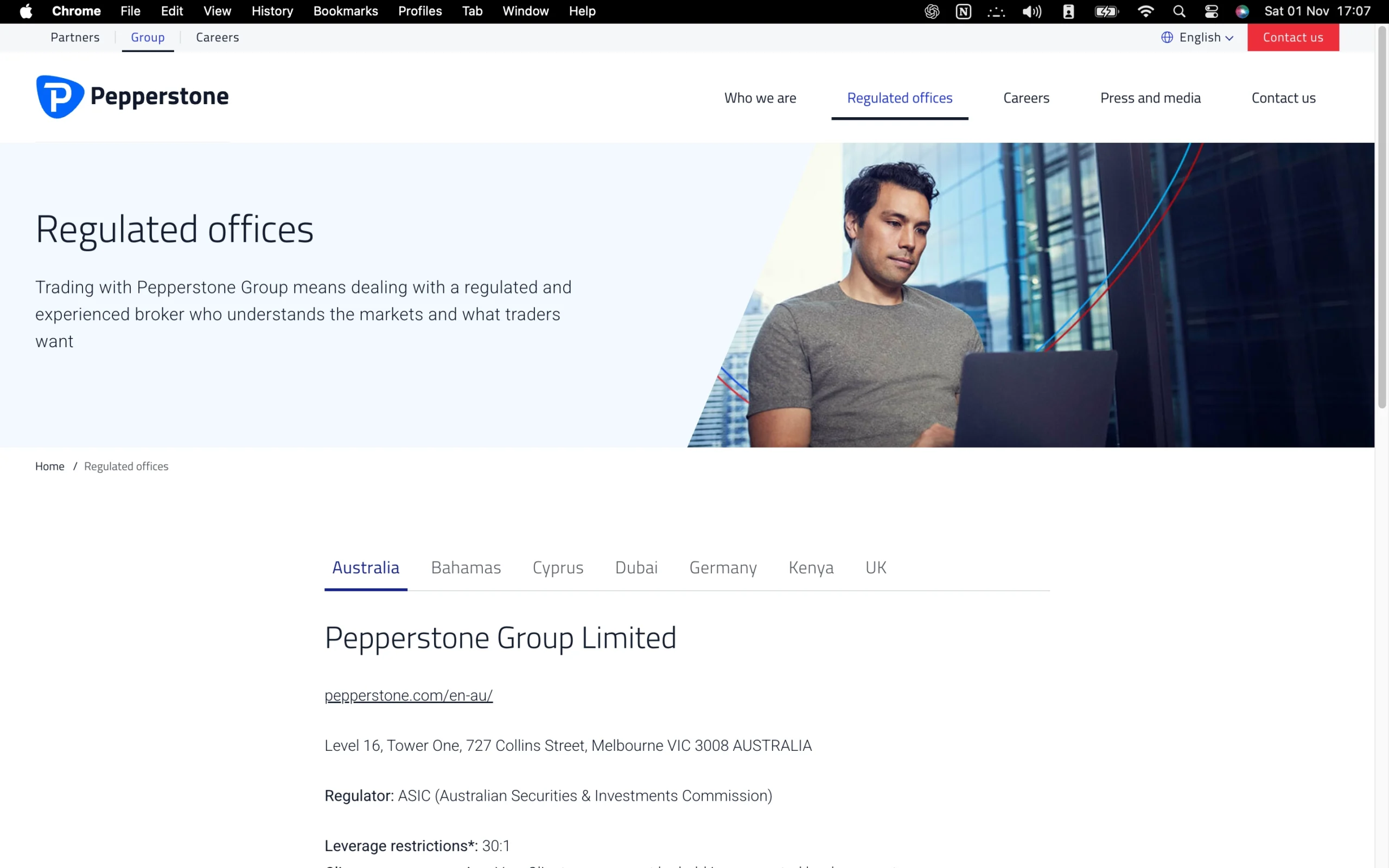
Task: Go Home via the breadcrumb
Action: coord(50,466)
